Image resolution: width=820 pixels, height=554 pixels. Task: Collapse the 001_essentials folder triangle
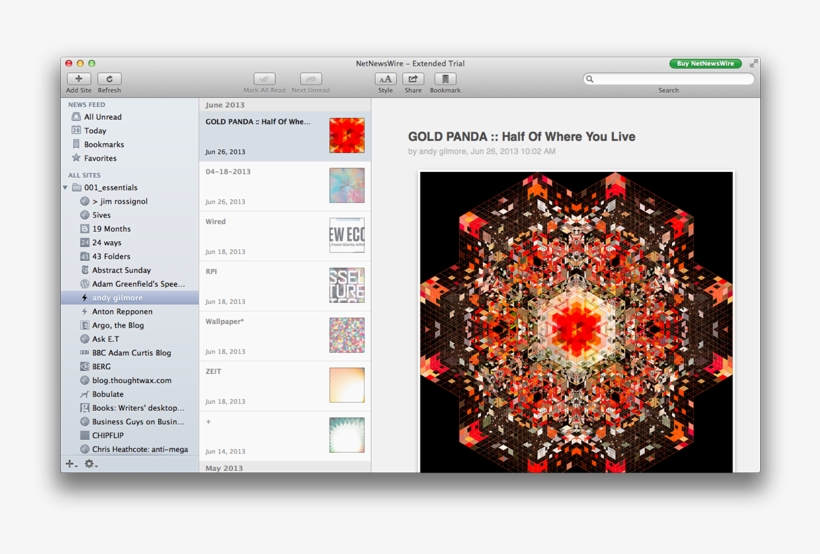point(65,187)
